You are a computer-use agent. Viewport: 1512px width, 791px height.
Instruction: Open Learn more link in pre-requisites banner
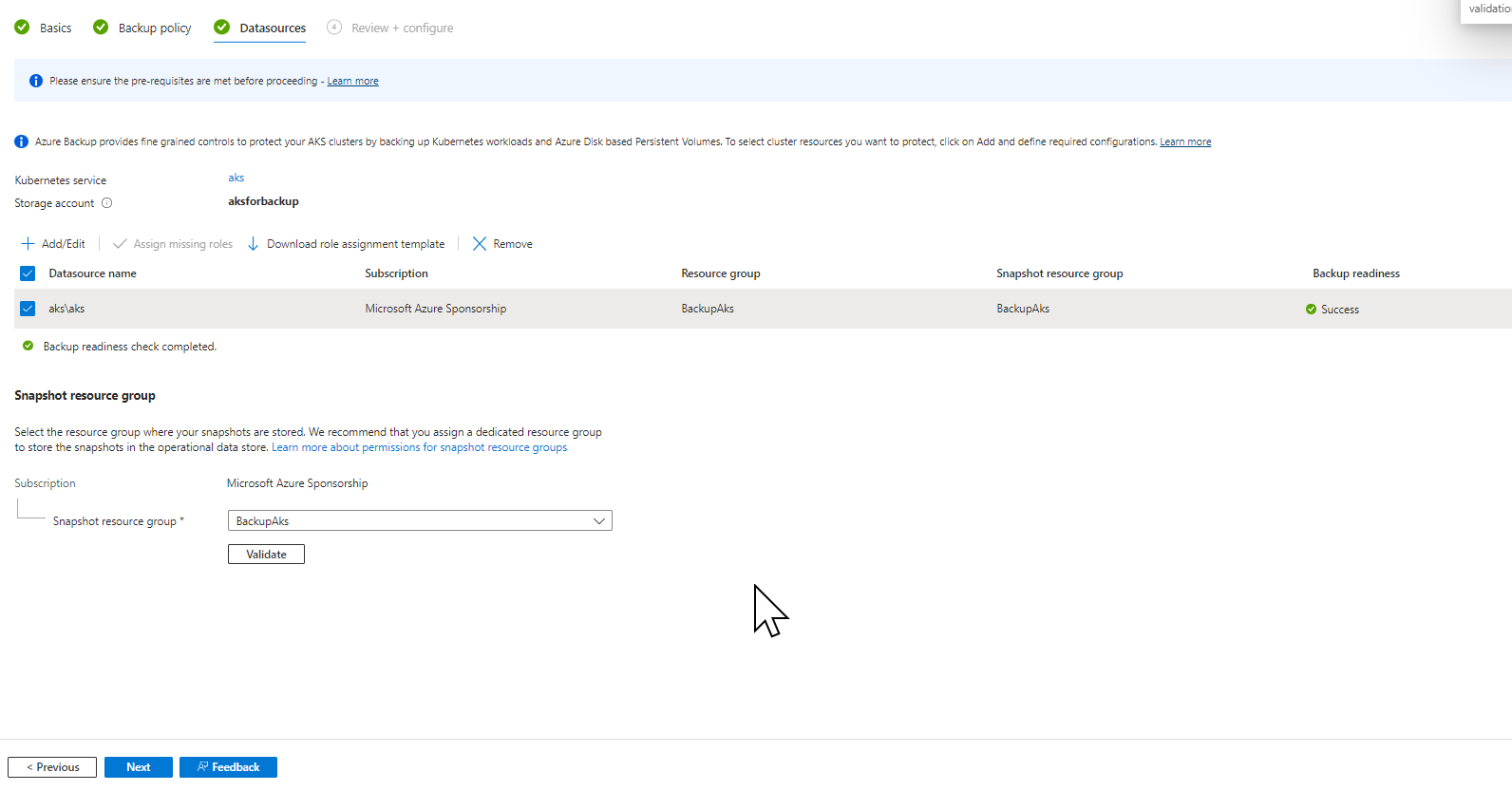(353, 82)
